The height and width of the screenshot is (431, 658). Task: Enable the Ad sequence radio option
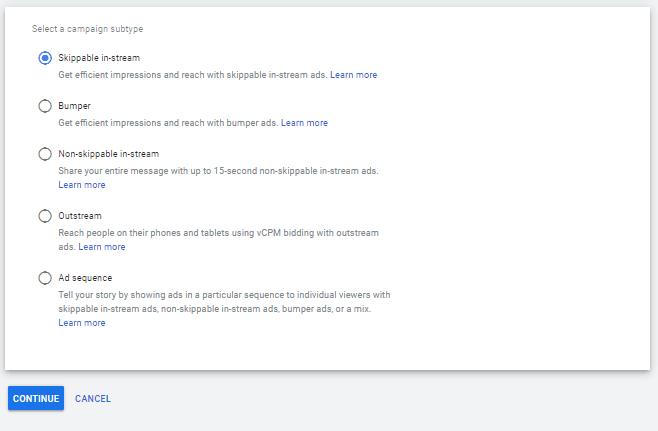click(45, 278)
